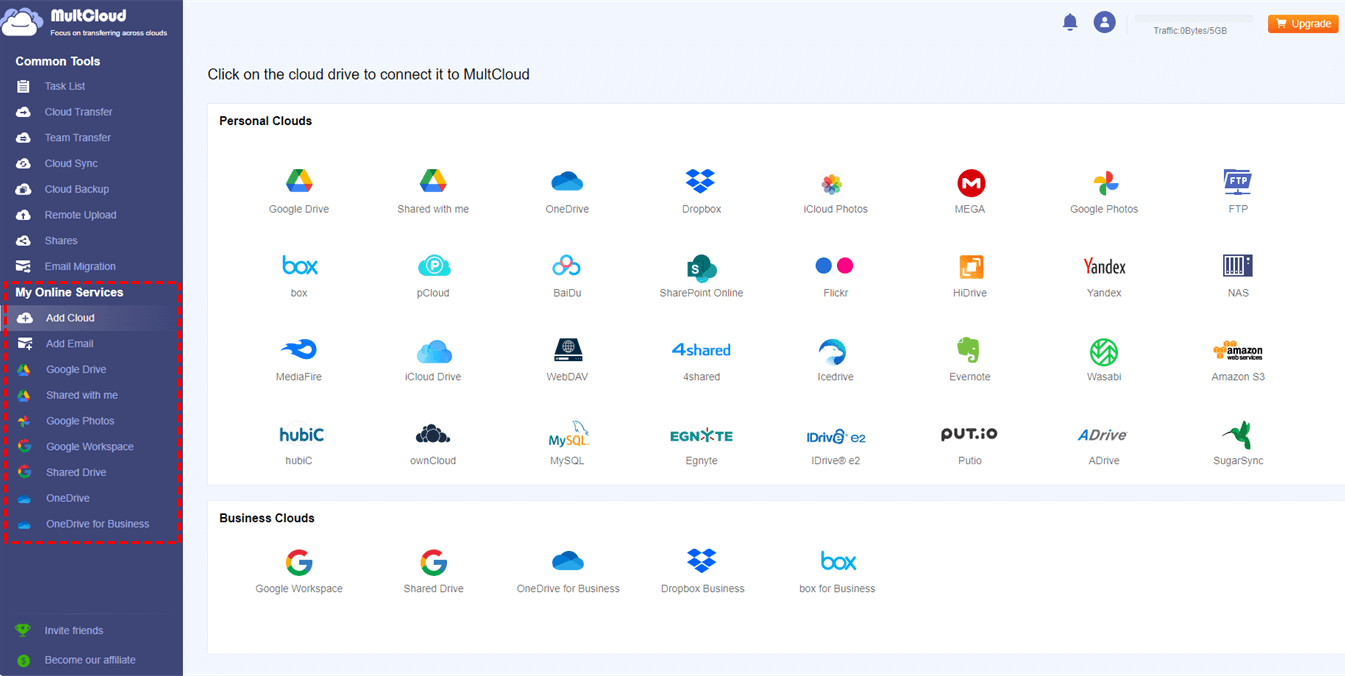Connect Google Drive in Personal Clouds
The image size is (1345, 676).
click(299, 192)
